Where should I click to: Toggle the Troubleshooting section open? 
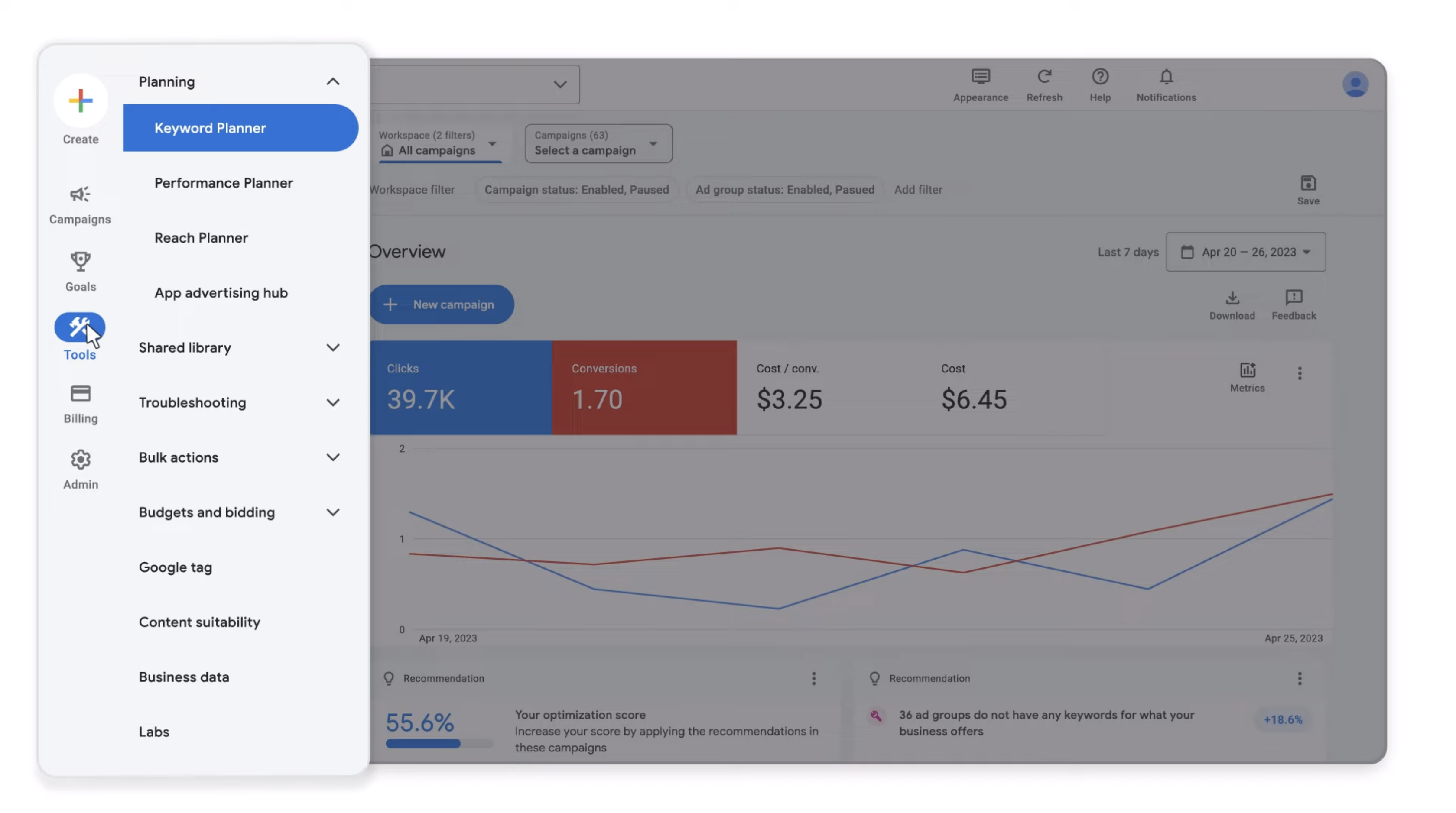click(240, 402)
